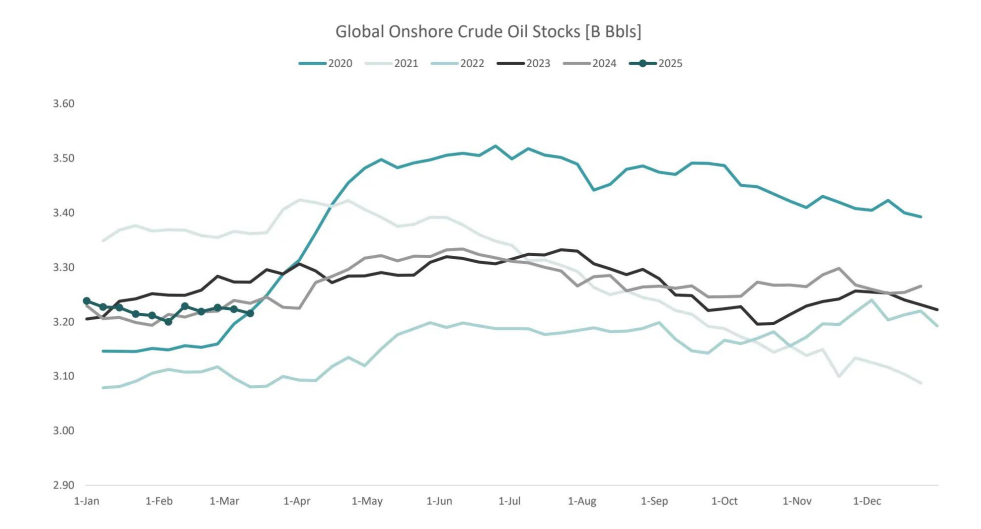Toggle the 2022 legend entry
This screenshot has height=529, width=981.
(460, 64)
